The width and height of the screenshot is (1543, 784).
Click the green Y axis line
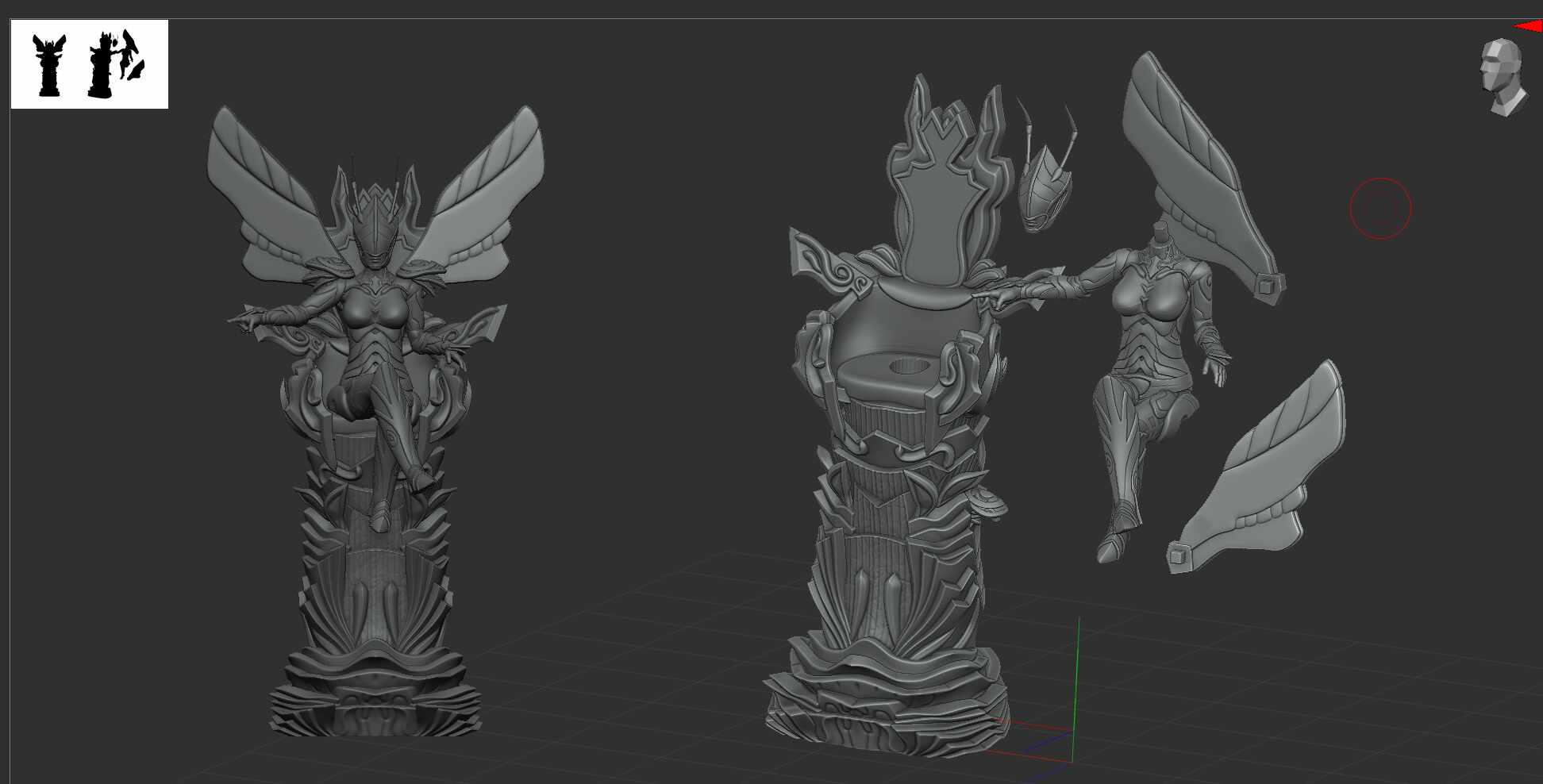pos(1075,690)
